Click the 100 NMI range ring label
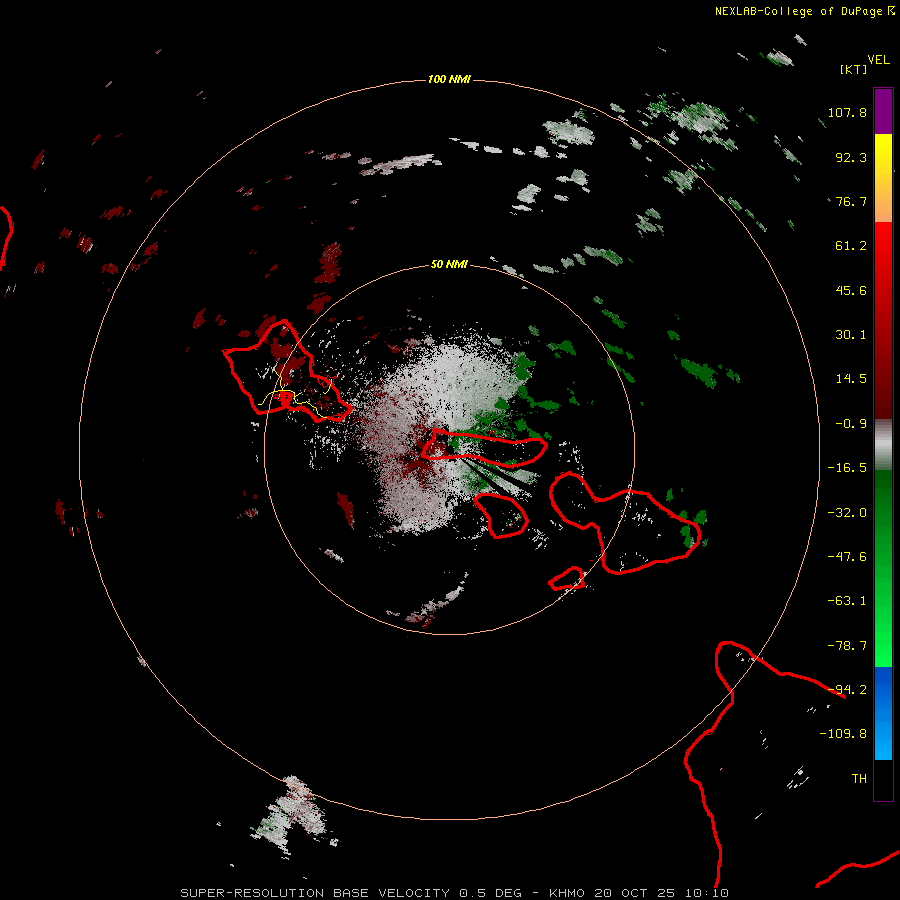This screenshot has height=900, width=900. coord(449,79)
